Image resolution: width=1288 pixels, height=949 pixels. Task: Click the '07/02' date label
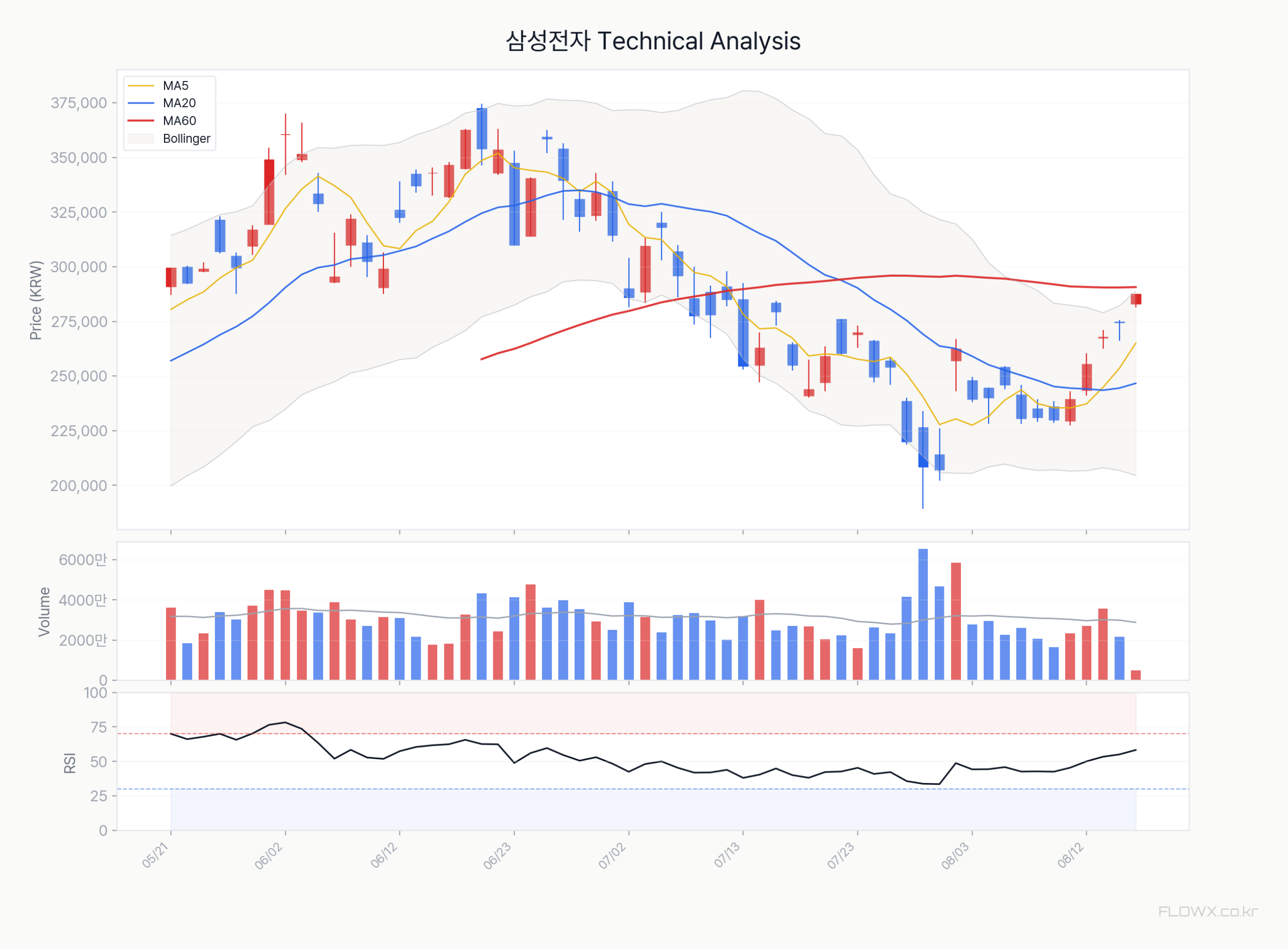click(613, 855)
